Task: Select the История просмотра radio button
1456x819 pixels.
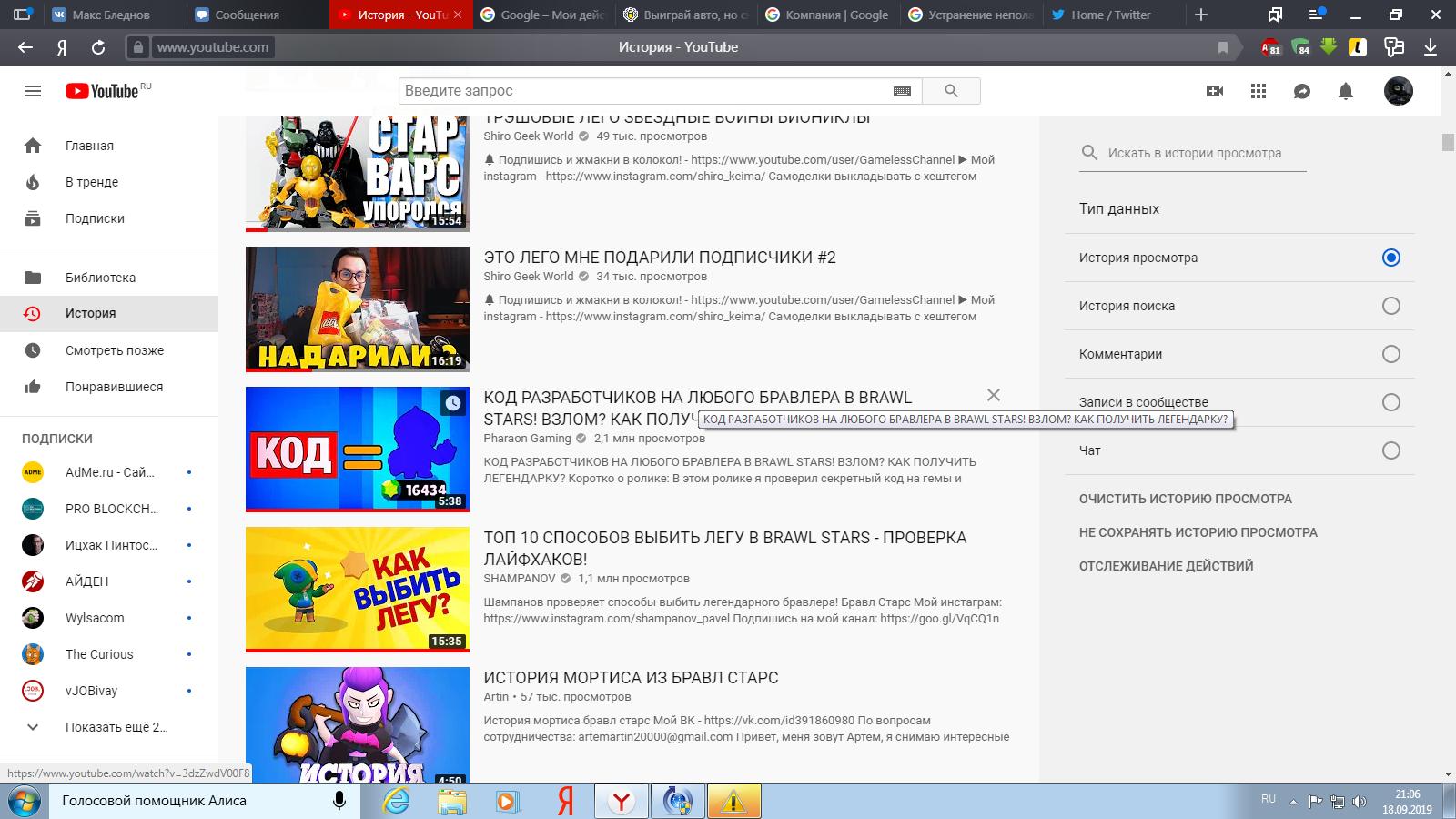Action: coord(1390,258)
